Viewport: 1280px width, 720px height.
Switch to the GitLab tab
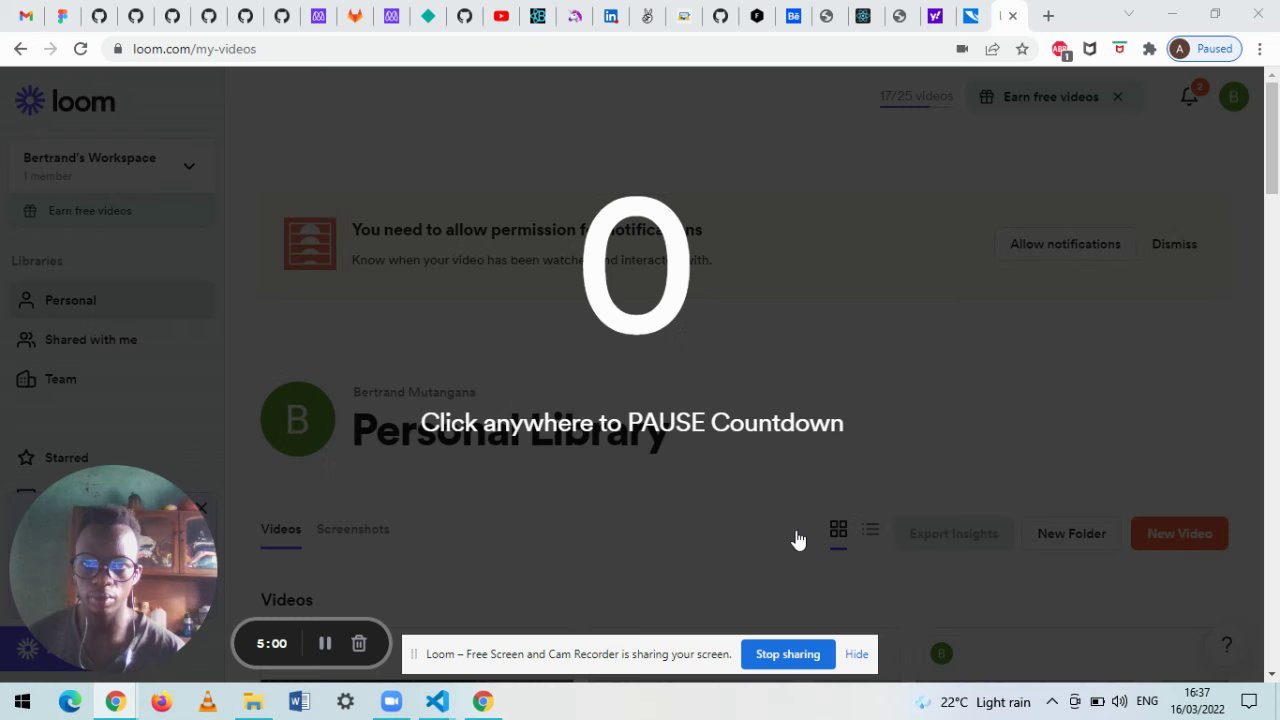(x=355, y=16)
